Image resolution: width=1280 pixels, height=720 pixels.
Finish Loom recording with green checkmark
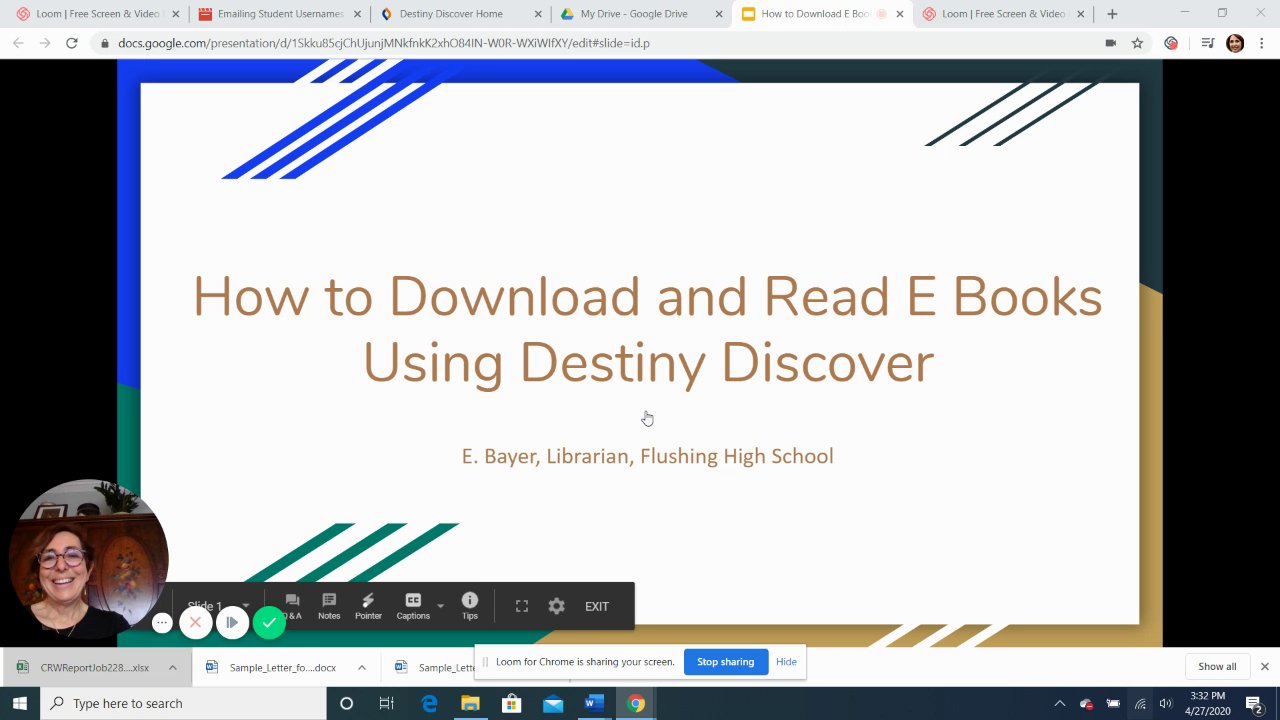pyautogui.click(x=269, y=623)
